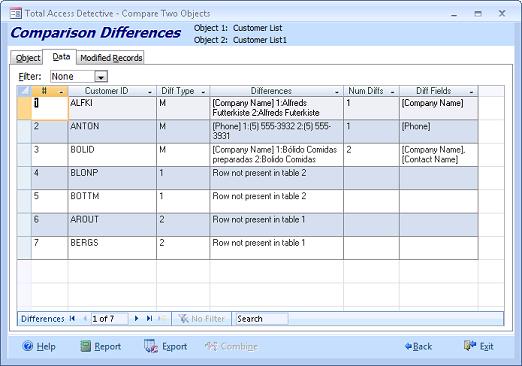Click the Differences column header
Viewport: 522px width, 366px height.
point(276,91)
